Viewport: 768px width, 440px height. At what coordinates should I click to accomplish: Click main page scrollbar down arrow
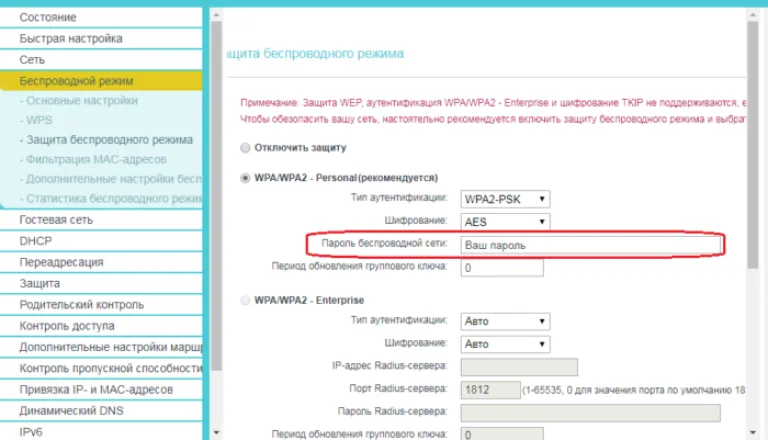(x=753, y=433)
